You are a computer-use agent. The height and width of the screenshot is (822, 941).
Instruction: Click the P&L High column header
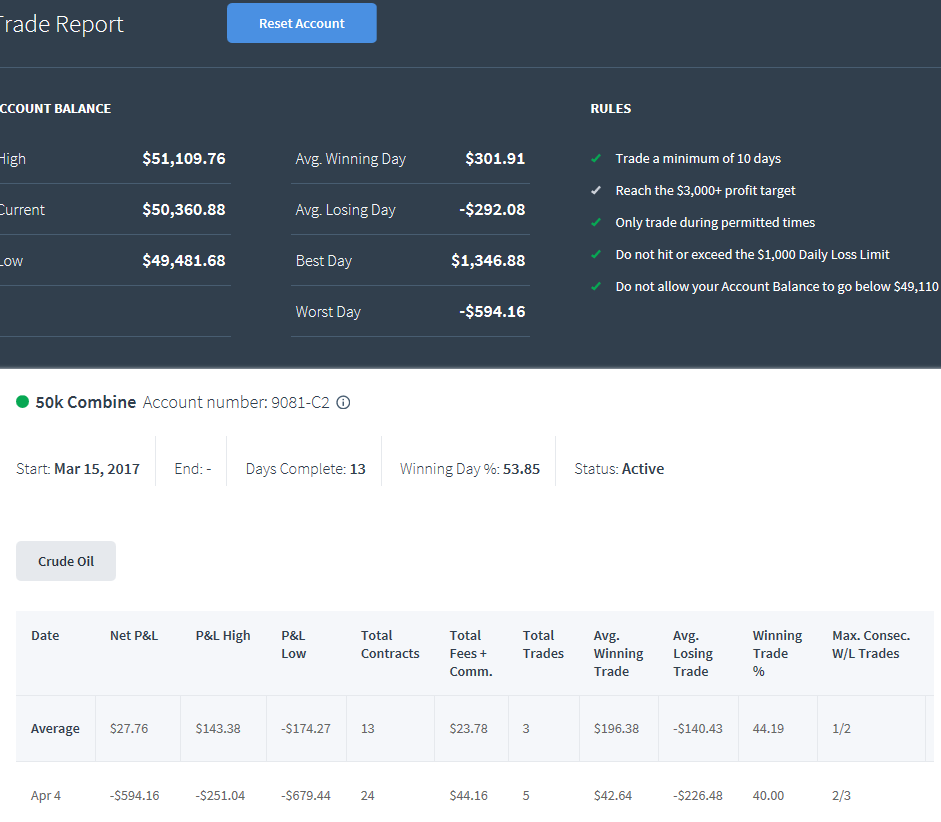tap(223, 635)
